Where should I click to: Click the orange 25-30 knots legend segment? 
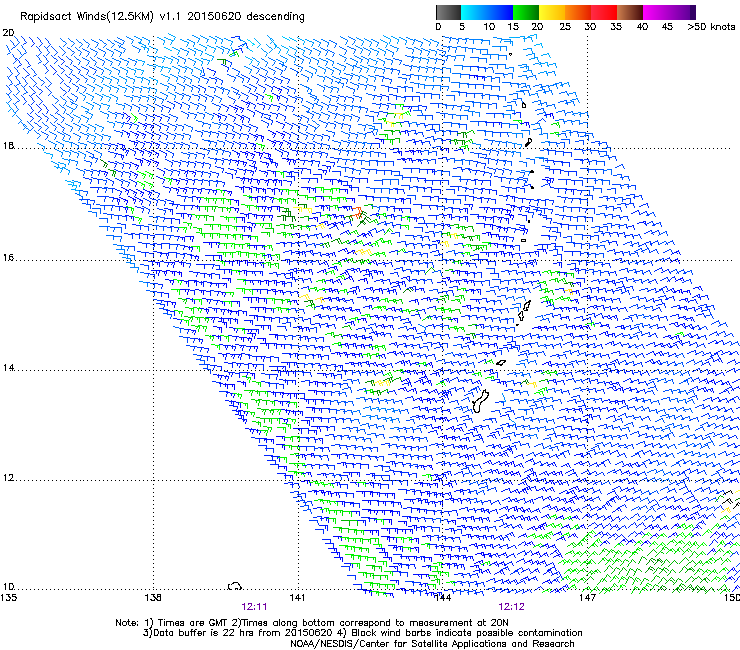click(x=578, y=12)
